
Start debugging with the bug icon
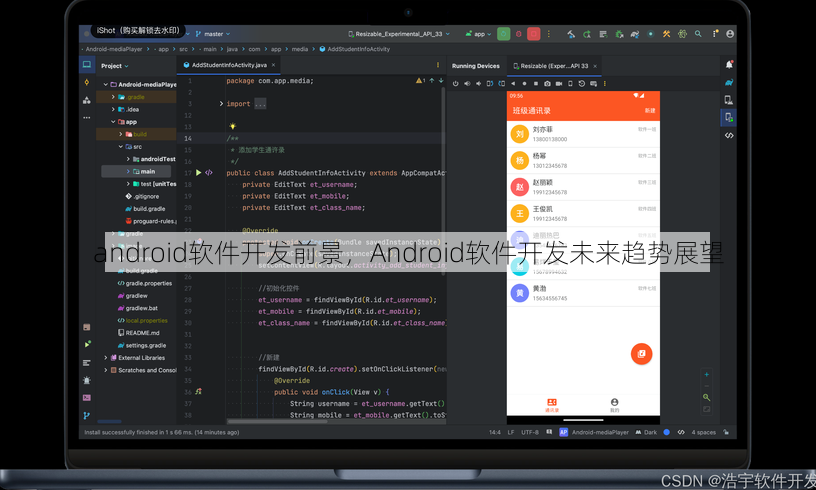coord(518,34)
